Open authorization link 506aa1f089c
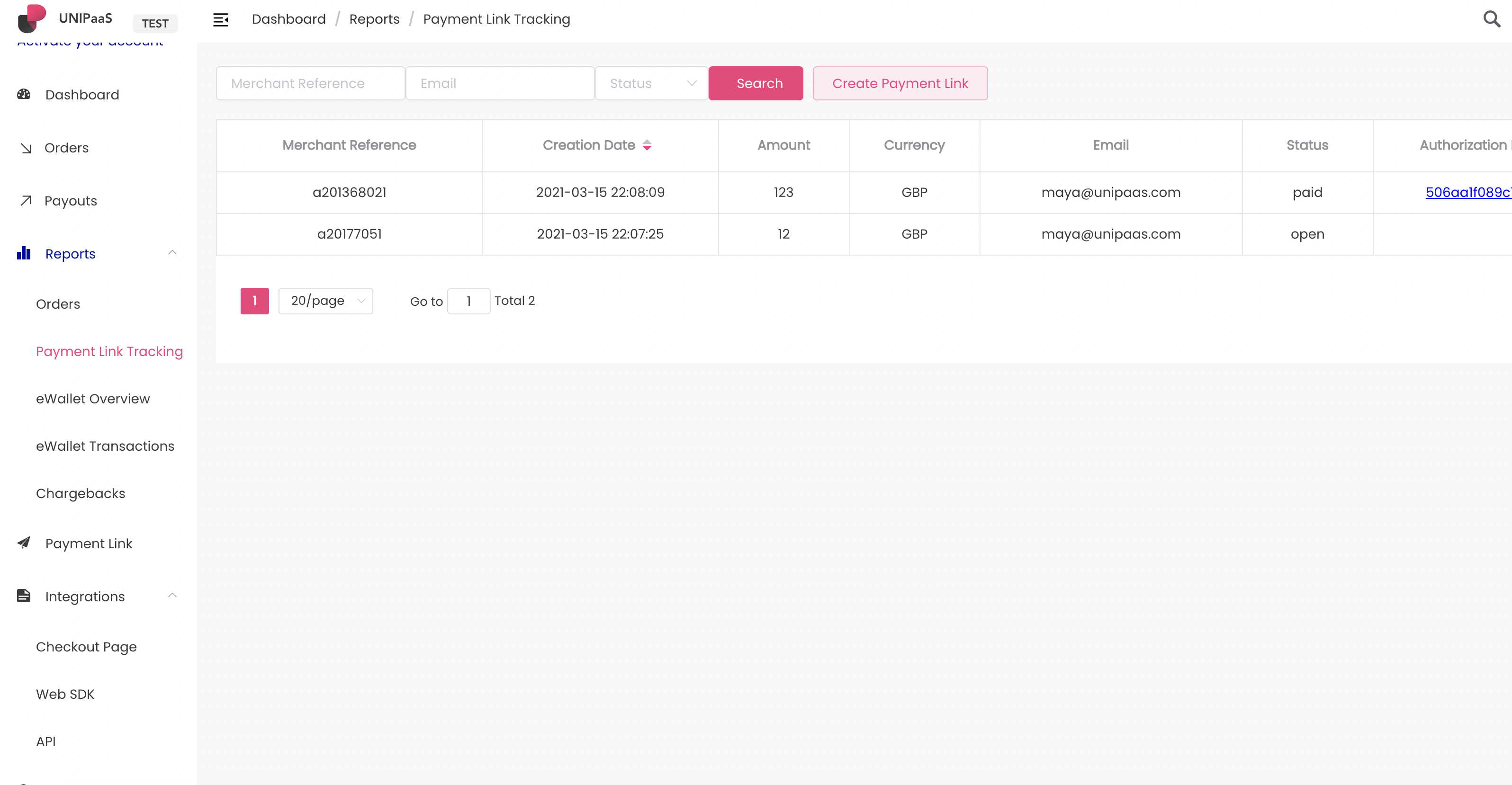 click(1467, 192)
